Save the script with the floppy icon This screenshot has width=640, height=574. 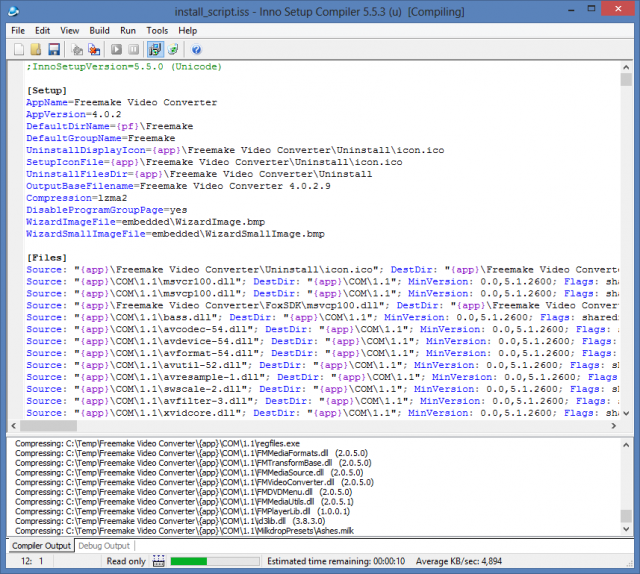[x=53, y=49]
